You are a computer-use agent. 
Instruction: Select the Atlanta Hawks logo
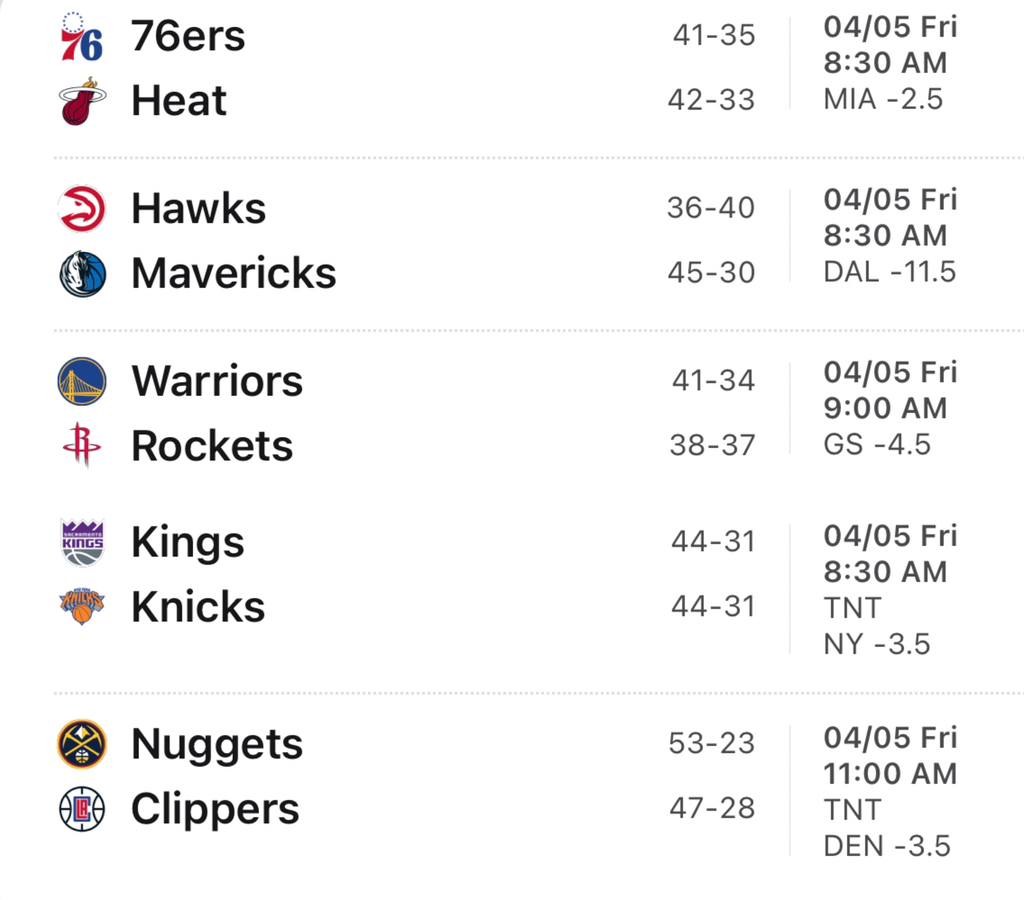[81, 209]
